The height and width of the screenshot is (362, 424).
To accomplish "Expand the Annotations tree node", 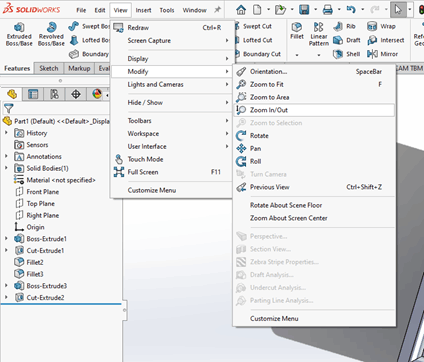I will 6,156.
